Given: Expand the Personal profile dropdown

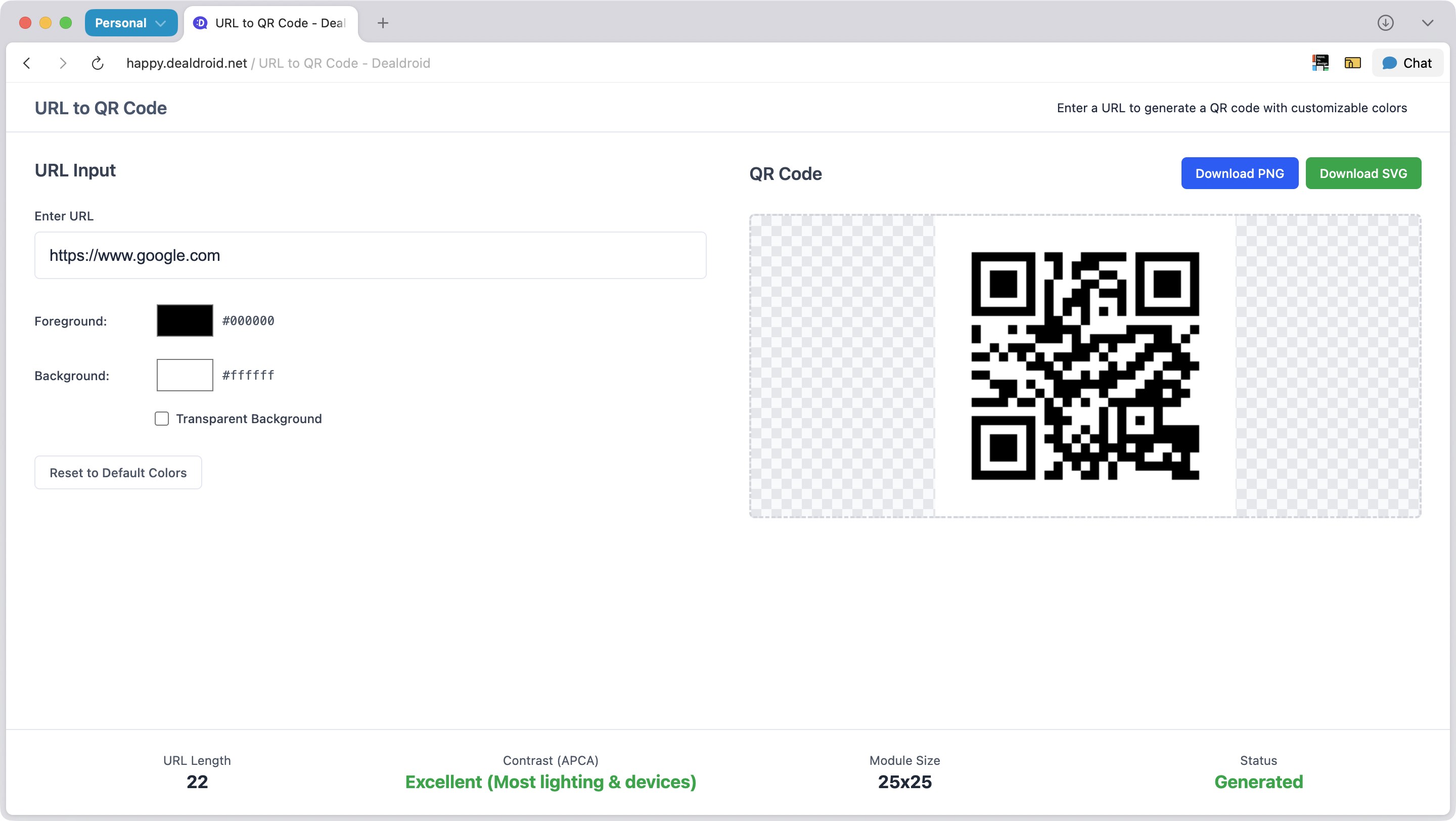Looking at the screenshot, I should (x=130, y=23).
